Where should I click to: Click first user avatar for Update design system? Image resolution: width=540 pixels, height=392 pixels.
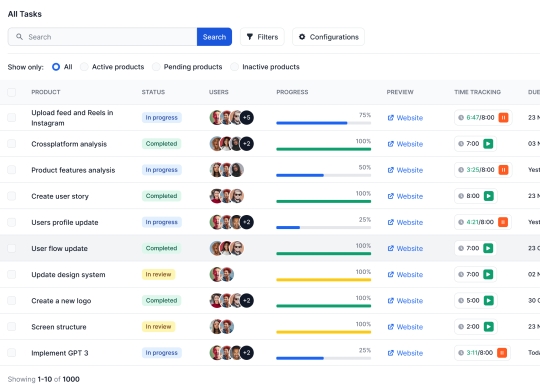point(215,274)
